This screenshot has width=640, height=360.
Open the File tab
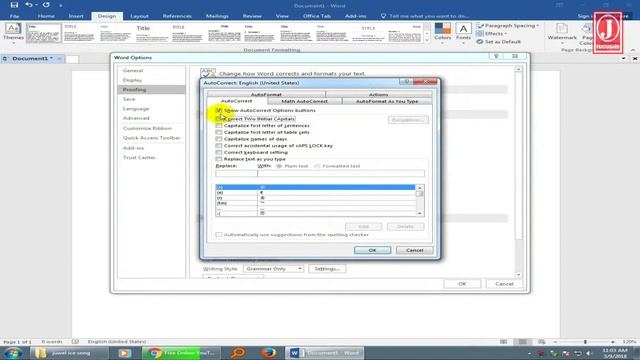(14, 16)
